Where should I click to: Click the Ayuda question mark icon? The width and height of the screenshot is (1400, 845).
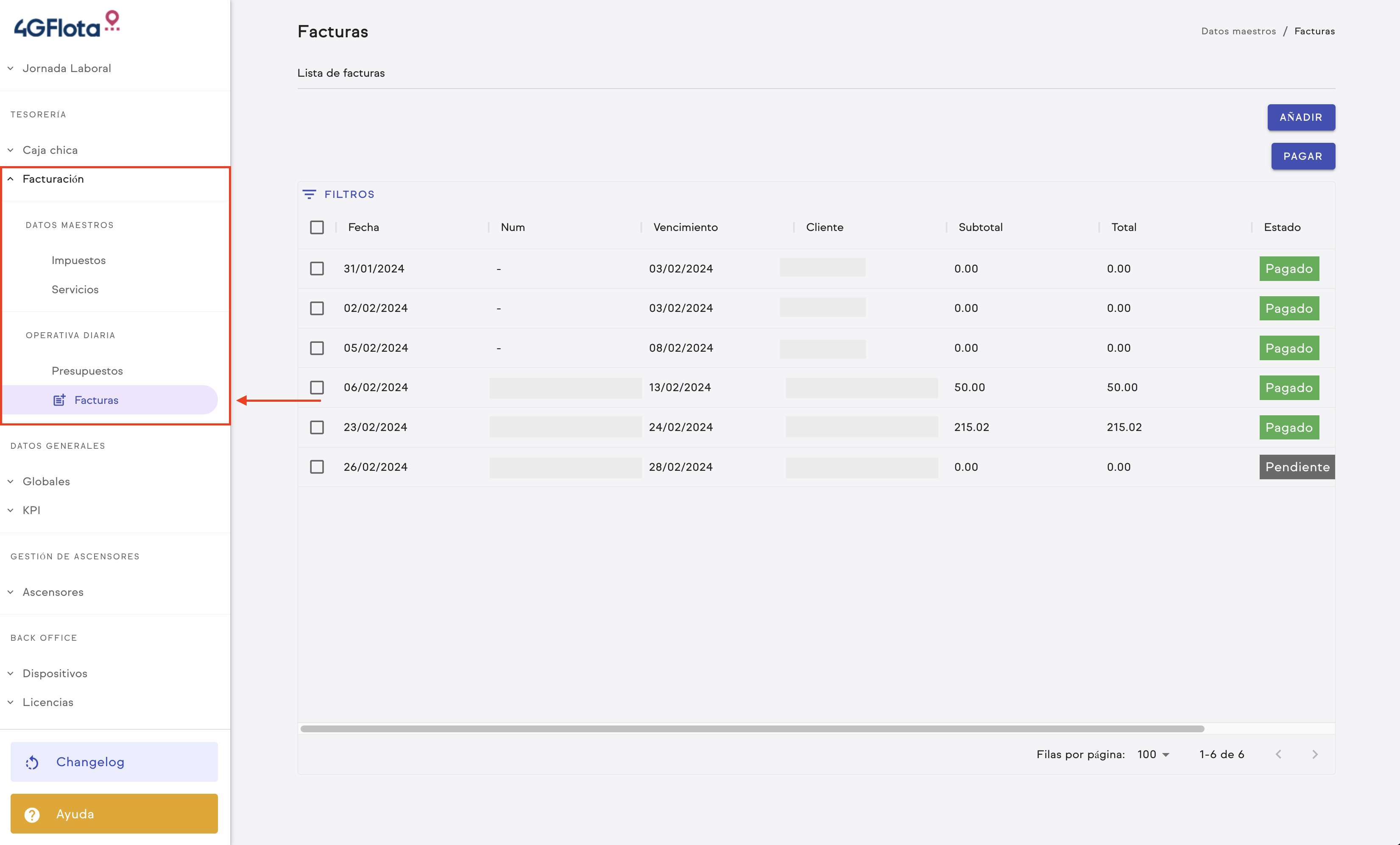(x=32, y=814)
